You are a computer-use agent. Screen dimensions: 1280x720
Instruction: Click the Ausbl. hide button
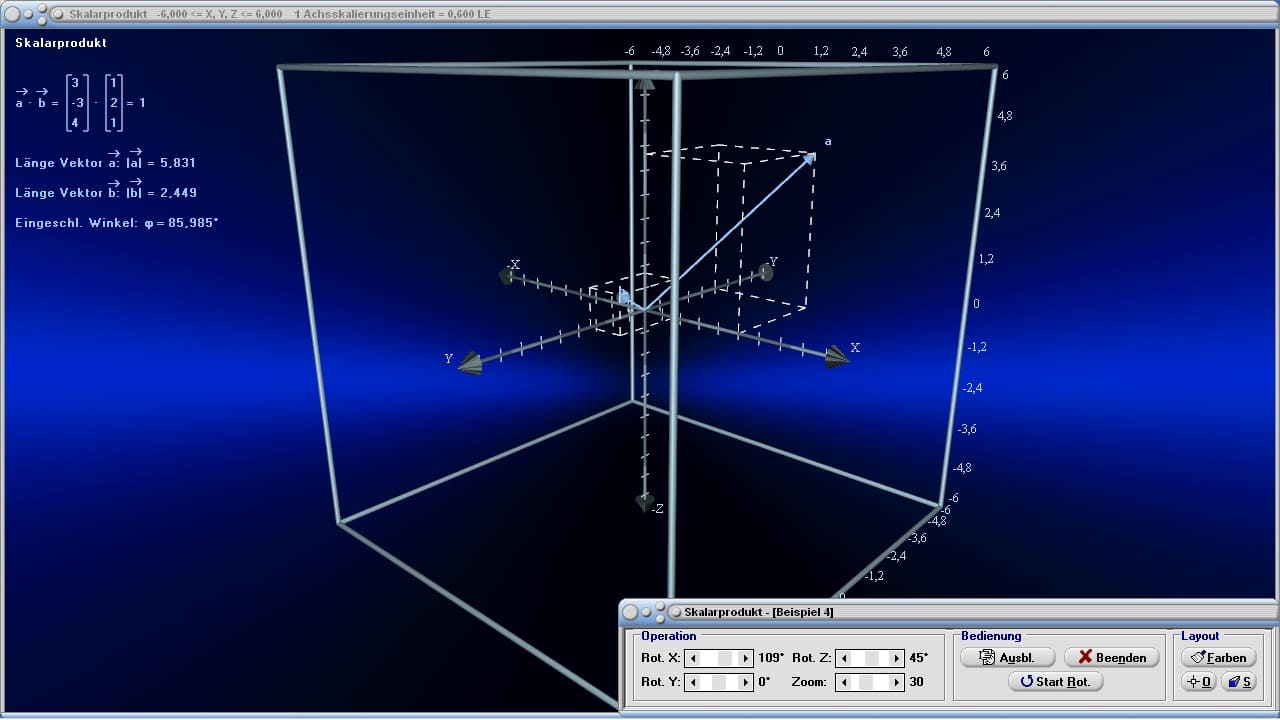point(1009,657)
